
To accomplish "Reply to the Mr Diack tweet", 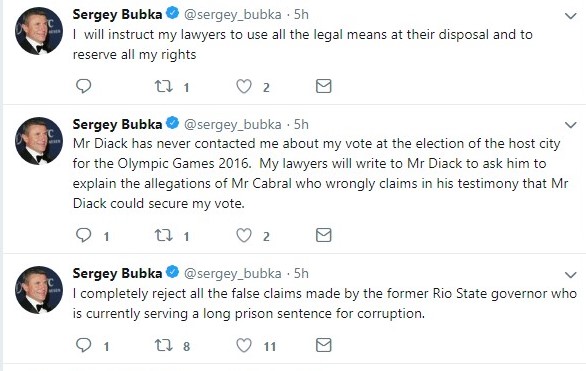I will coord(83,235).
